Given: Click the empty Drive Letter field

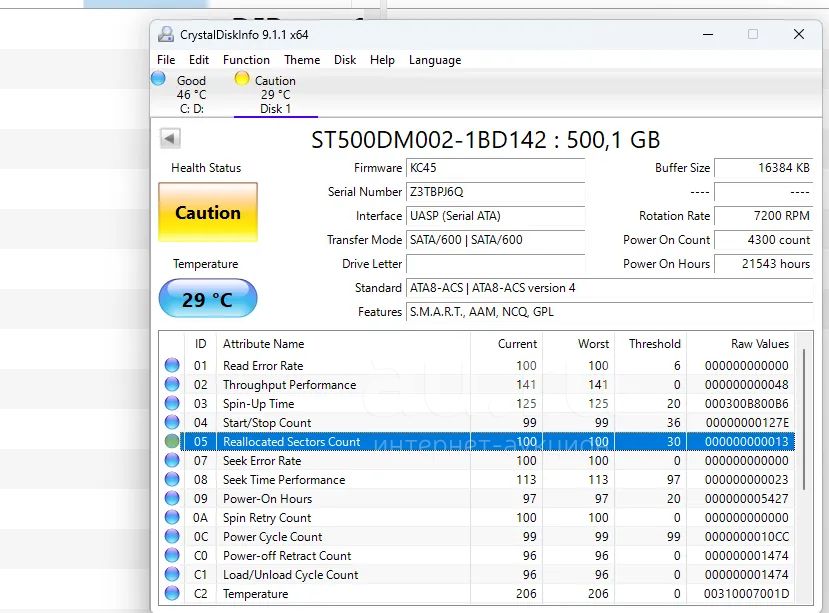Looking at the screenshot, I should point(495,263).
